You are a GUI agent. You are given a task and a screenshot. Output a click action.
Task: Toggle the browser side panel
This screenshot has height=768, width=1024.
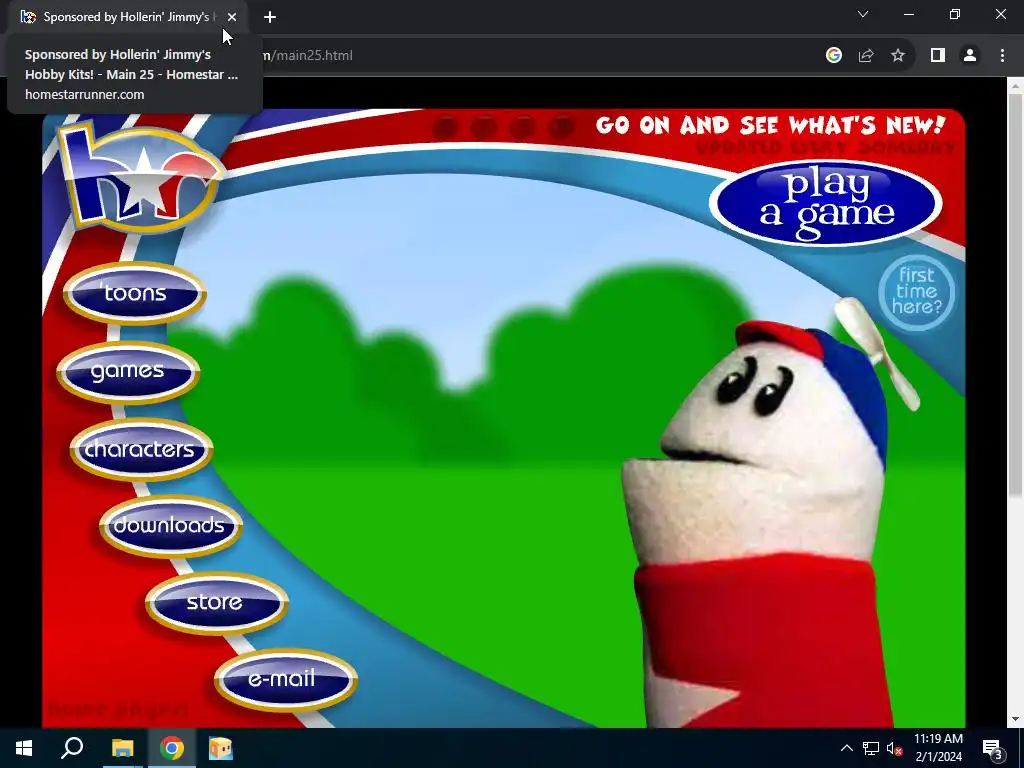[x=938, y=56]
